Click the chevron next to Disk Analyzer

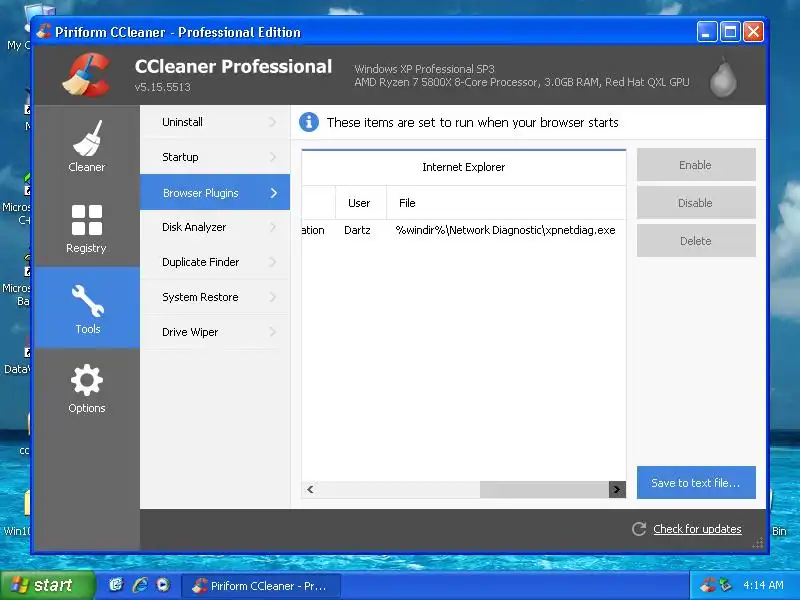pos(273,227)
